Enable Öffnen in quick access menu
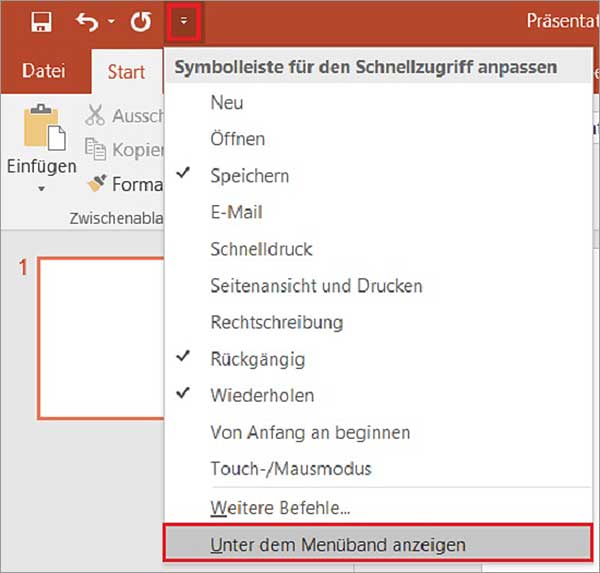 [378, 139]
